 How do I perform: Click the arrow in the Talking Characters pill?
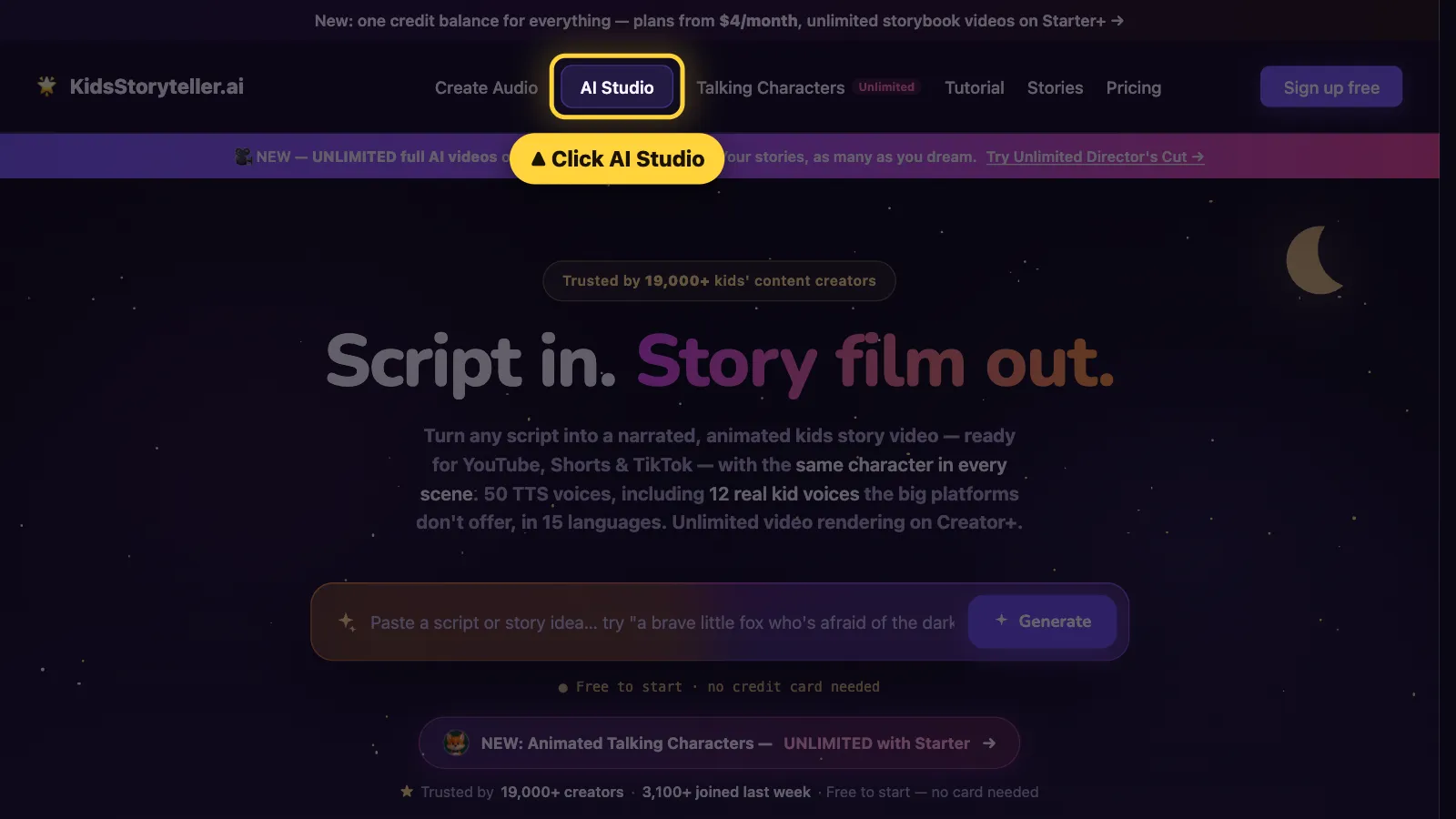coord(989,743)
